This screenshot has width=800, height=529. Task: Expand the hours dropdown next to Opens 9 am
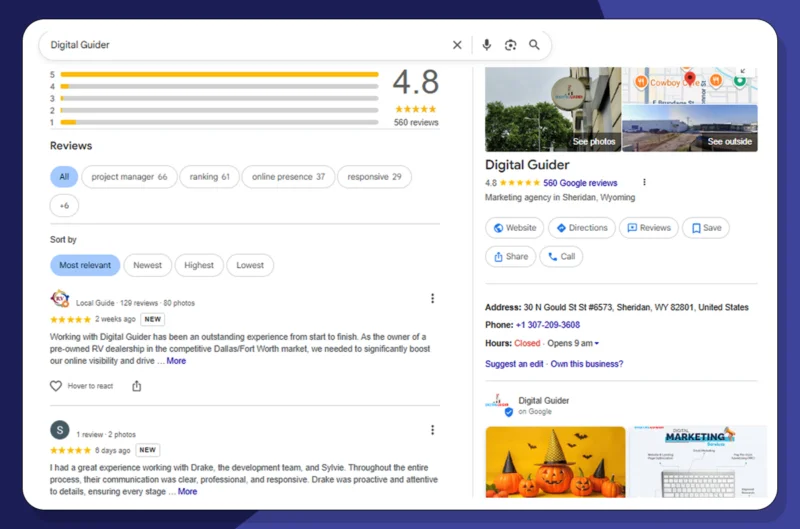click(x=596, y=343)
